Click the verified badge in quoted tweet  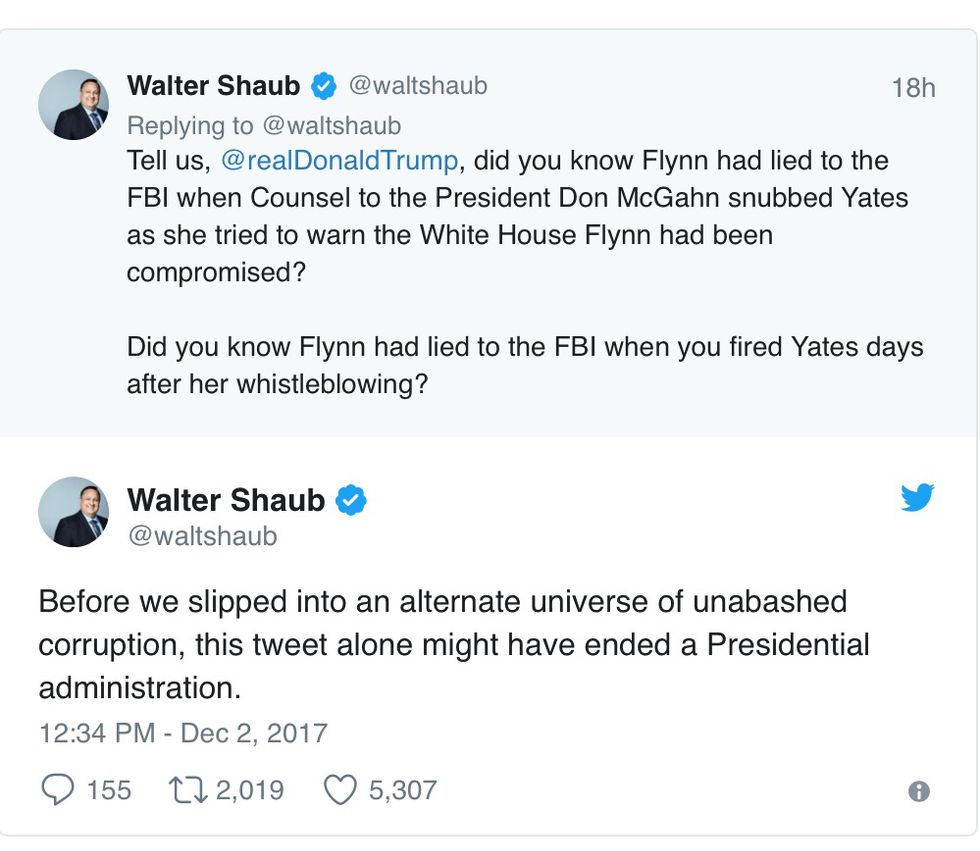324,87
